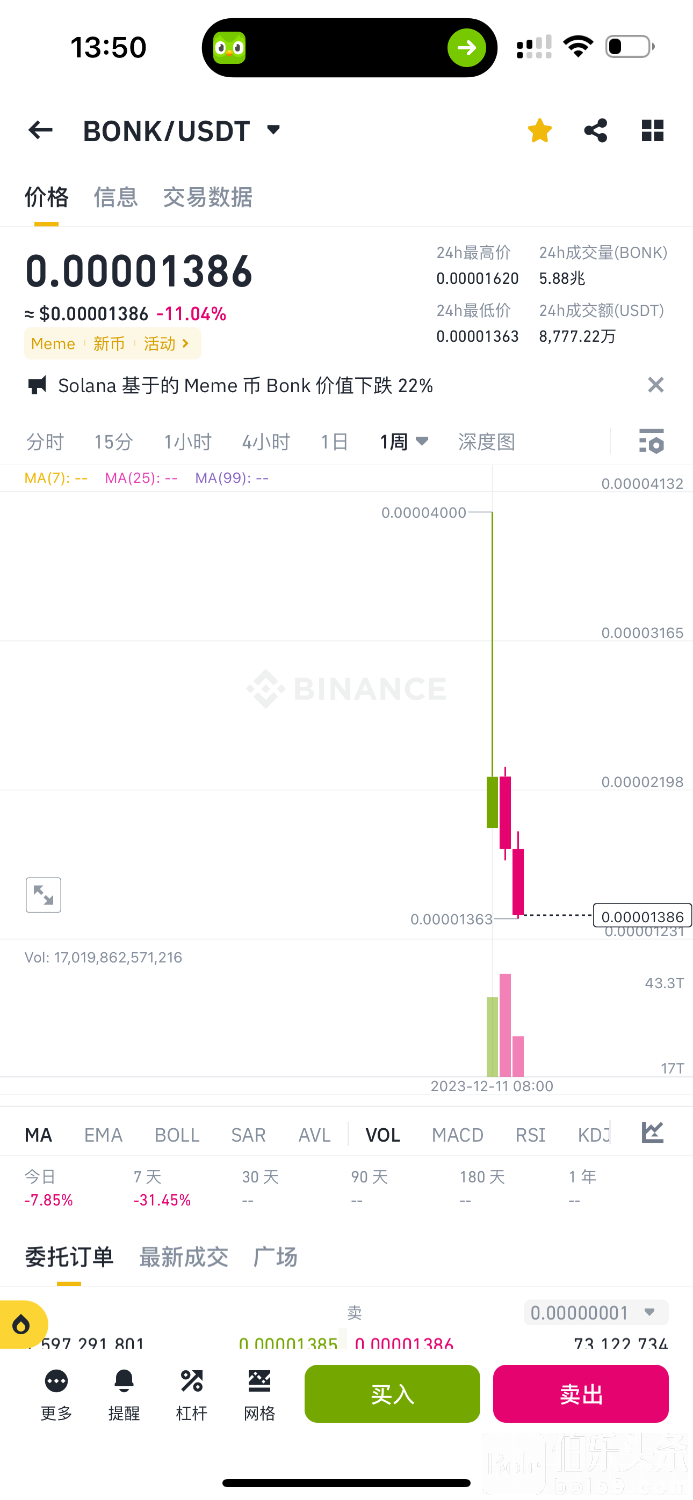The image size is (693, 1500).
Task: Tap the share icon
Action: (x=596, y=130)
